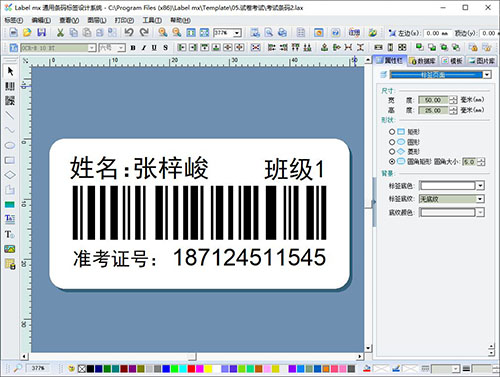Open the Print (打印) menu
Screen dimensions: 500x377
(124, 20)
